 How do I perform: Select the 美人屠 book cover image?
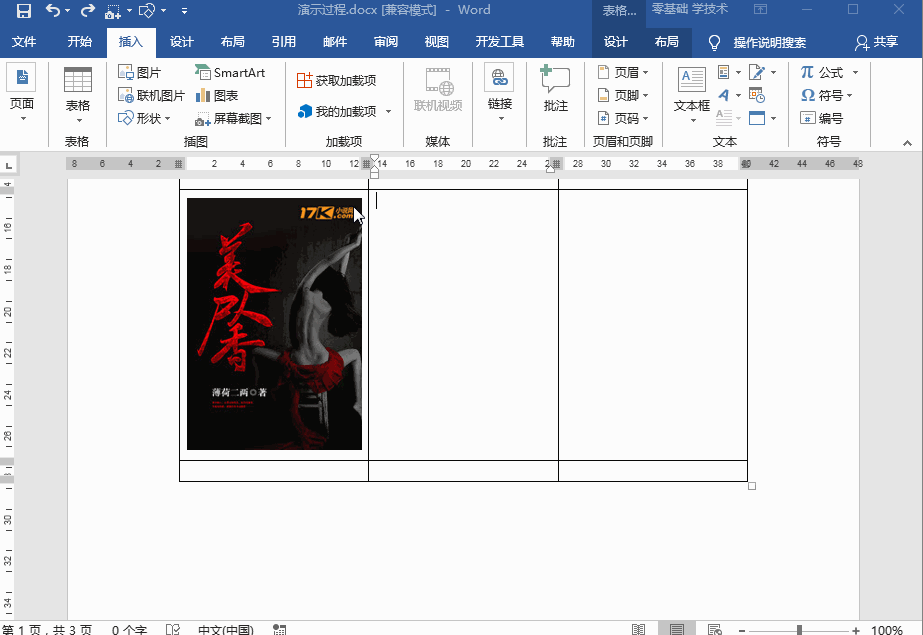point(274,324)
